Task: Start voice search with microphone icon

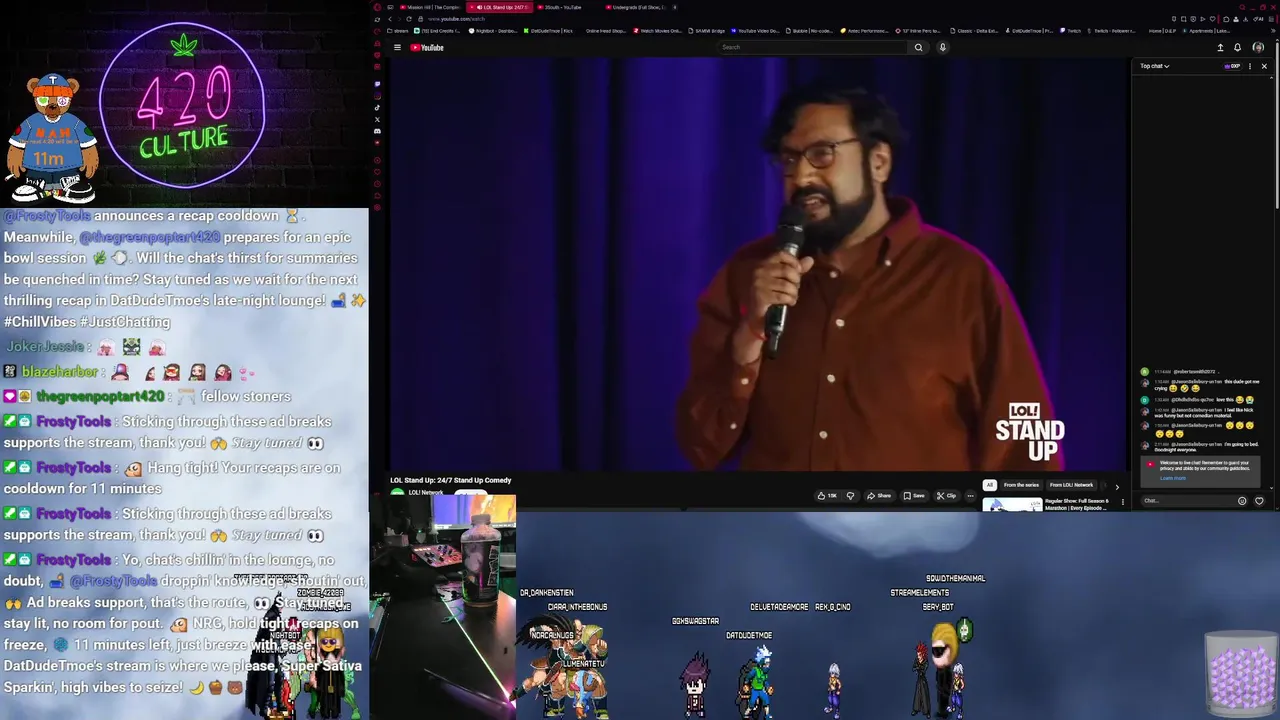Action: (x=942, y=47)
